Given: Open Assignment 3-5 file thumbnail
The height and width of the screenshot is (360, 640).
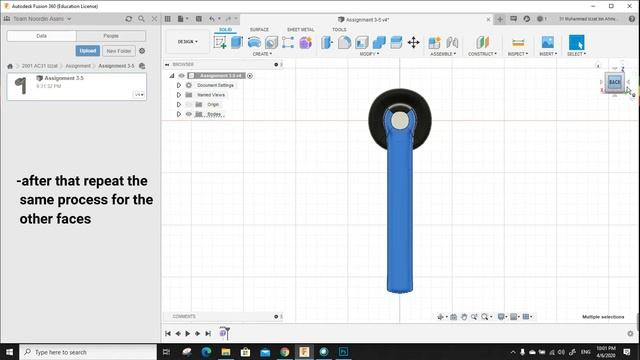Looking at the screenshot, I should pos(21,86).
